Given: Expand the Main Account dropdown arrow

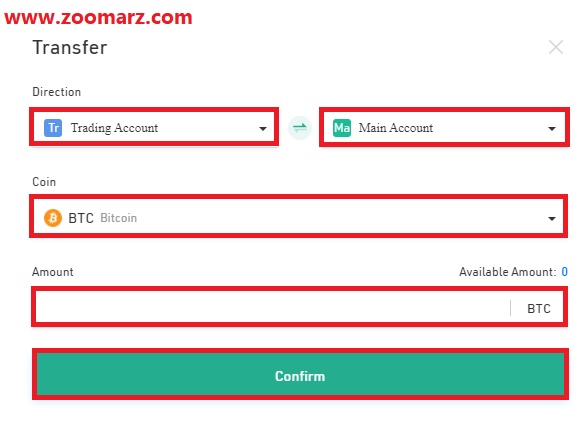Looking at the screenshot, I should click(x=552, y=129).
